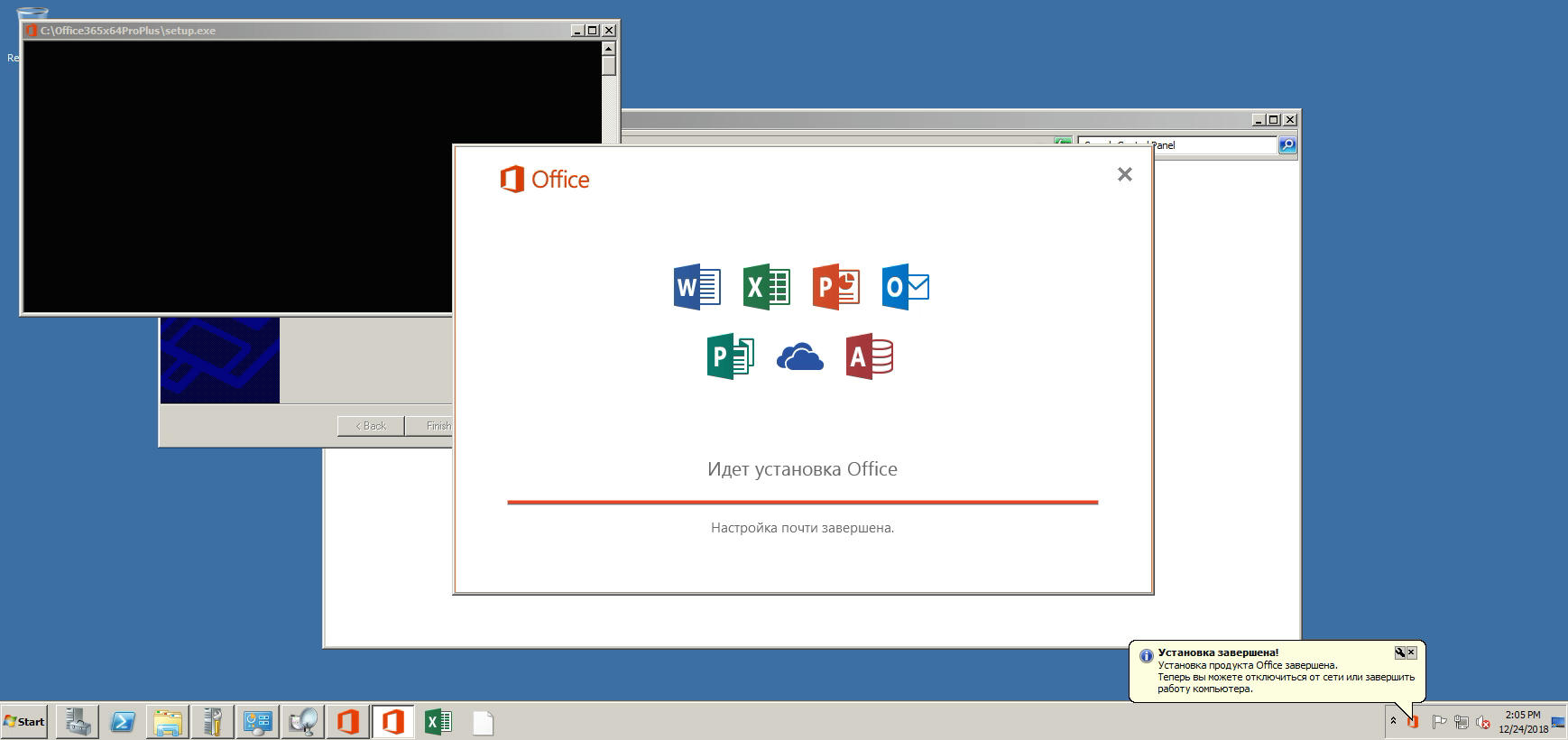Open Server Manager from the taskbar
Image resolution: width=1568 pixels, height=740 pixels.
click(78, 722)
